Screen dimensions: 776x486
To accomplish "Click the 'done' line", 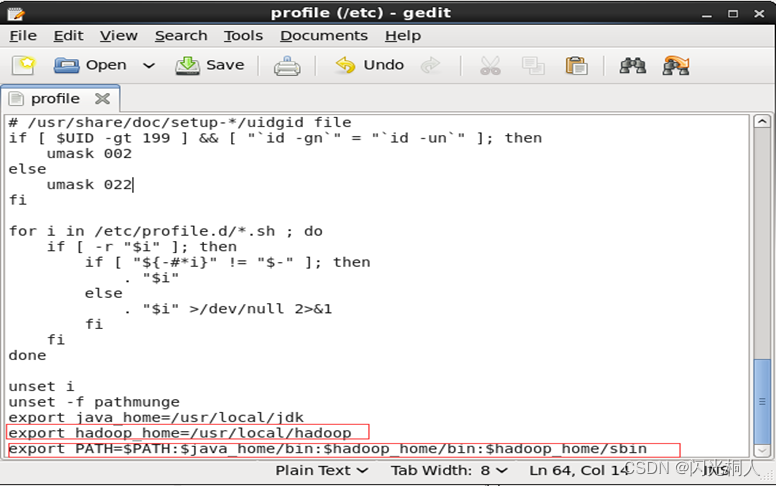I will [x=27, y=355].
